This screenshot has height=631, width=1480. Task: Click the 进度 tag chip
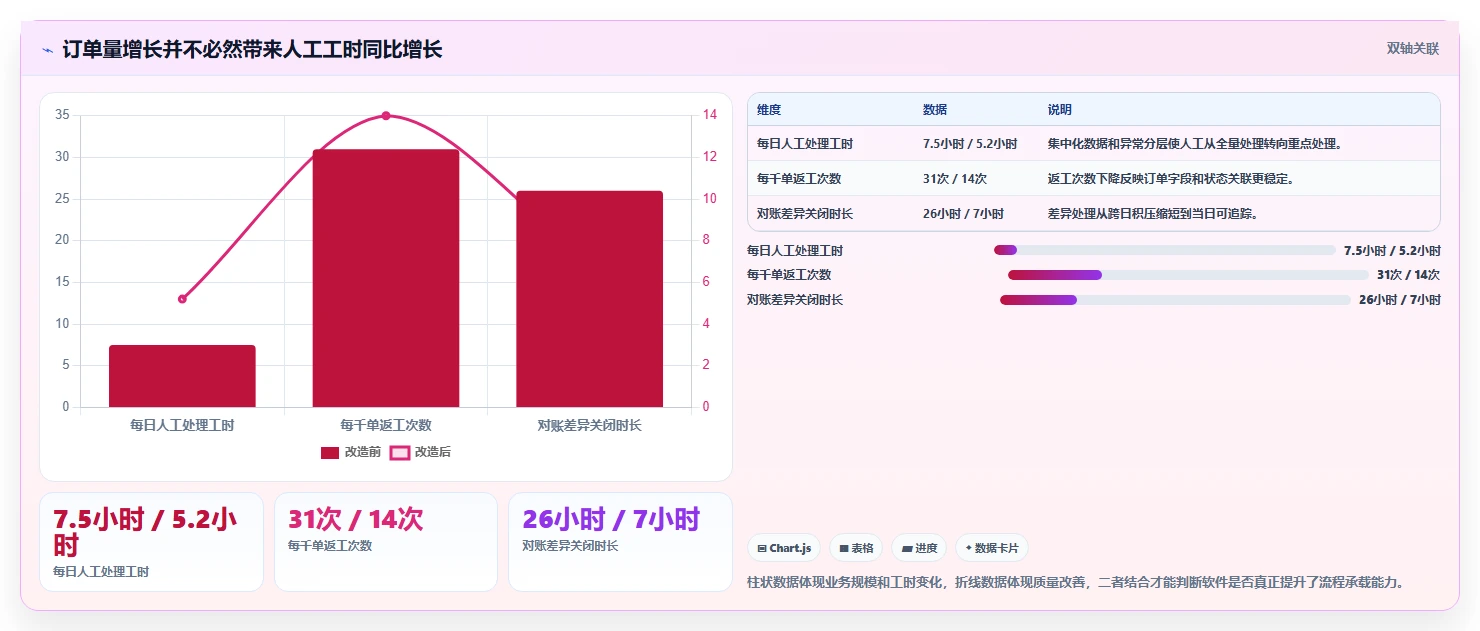tap(919, 548)
